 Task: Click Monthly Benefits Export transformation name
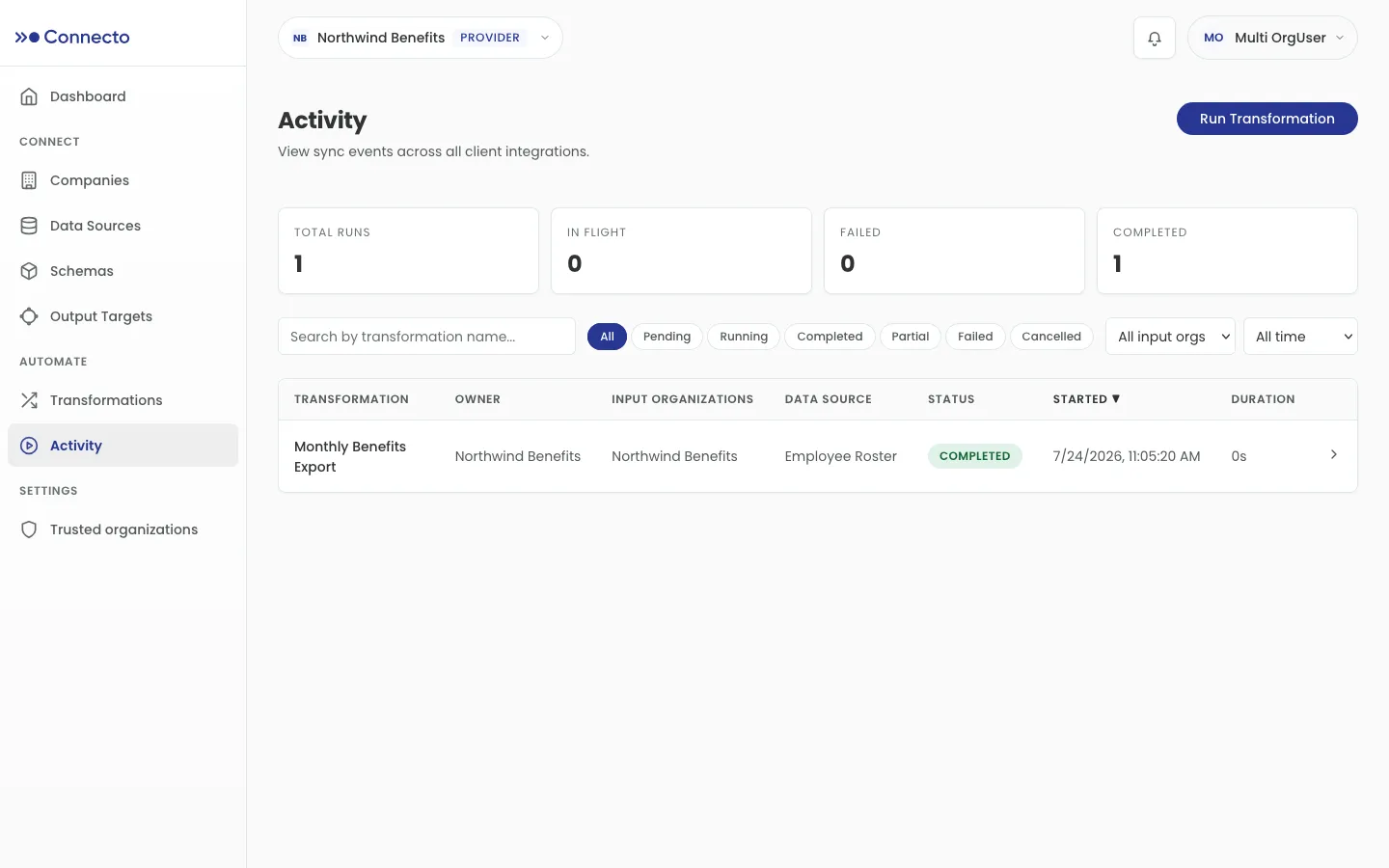click(x=350, y=456)
